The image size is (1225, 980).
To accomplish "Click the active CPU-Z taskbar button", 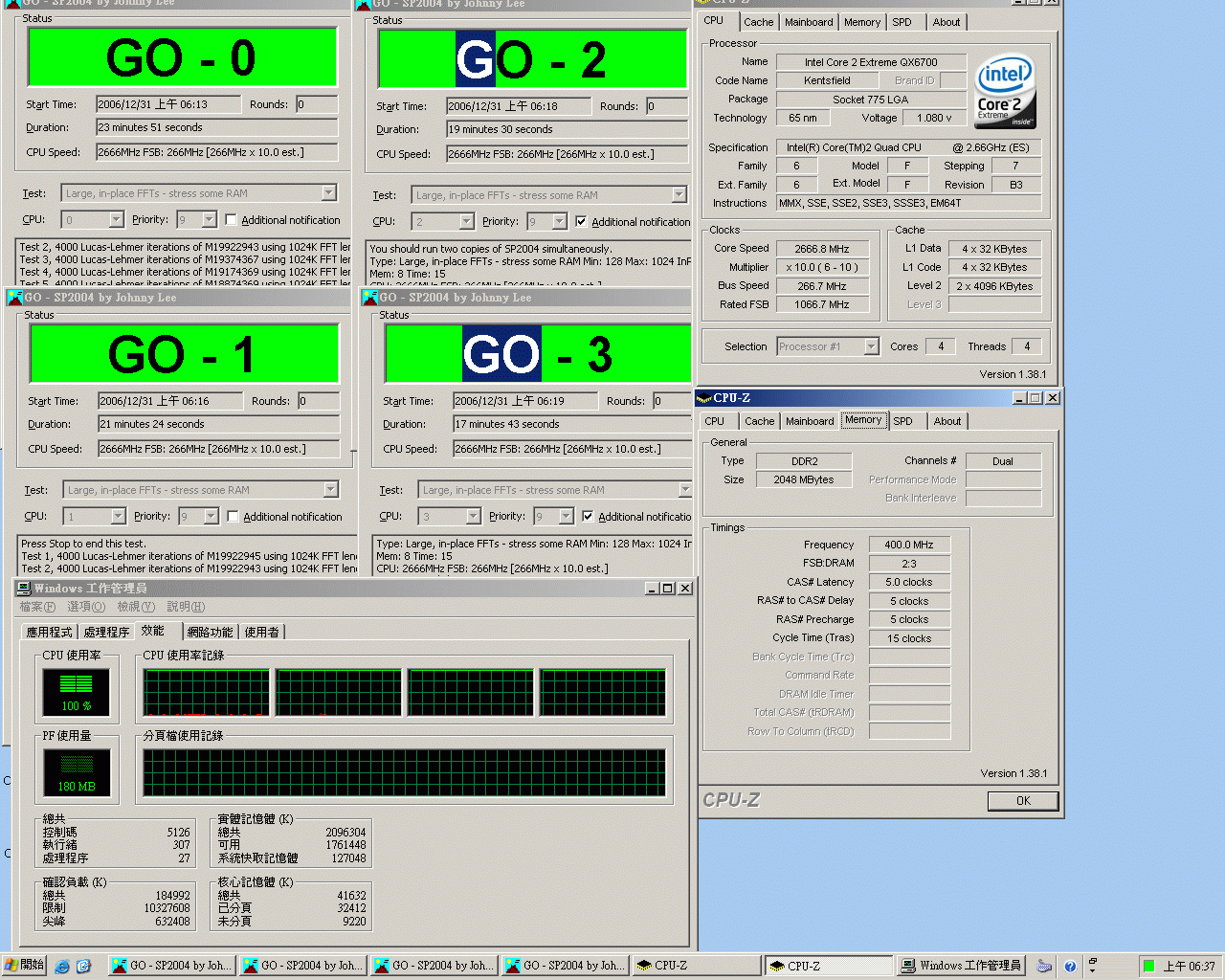I will pos(829,966).
